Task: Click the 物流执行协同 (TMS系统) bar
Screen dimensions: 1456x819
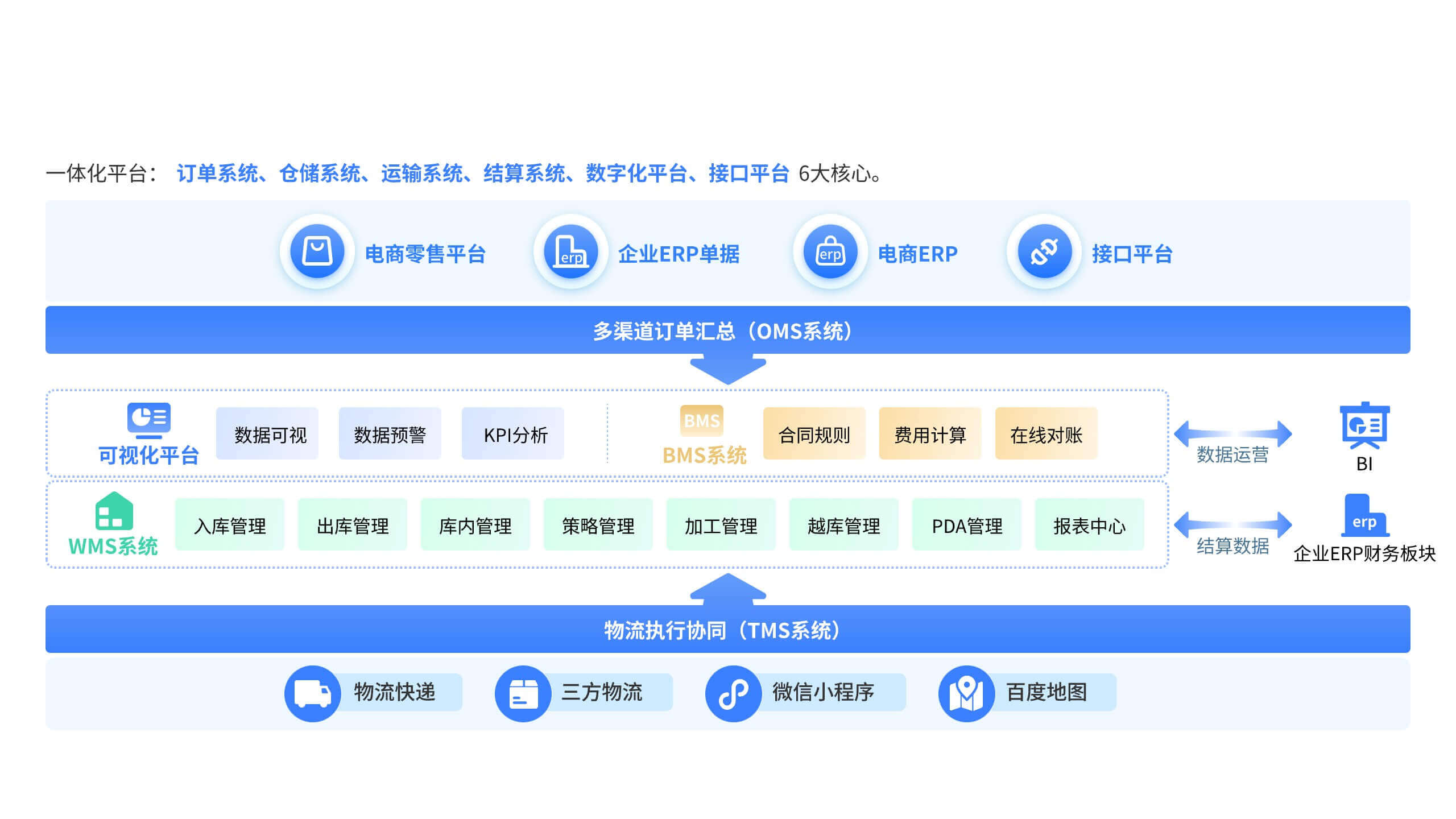Action: [x=728, y=629]
